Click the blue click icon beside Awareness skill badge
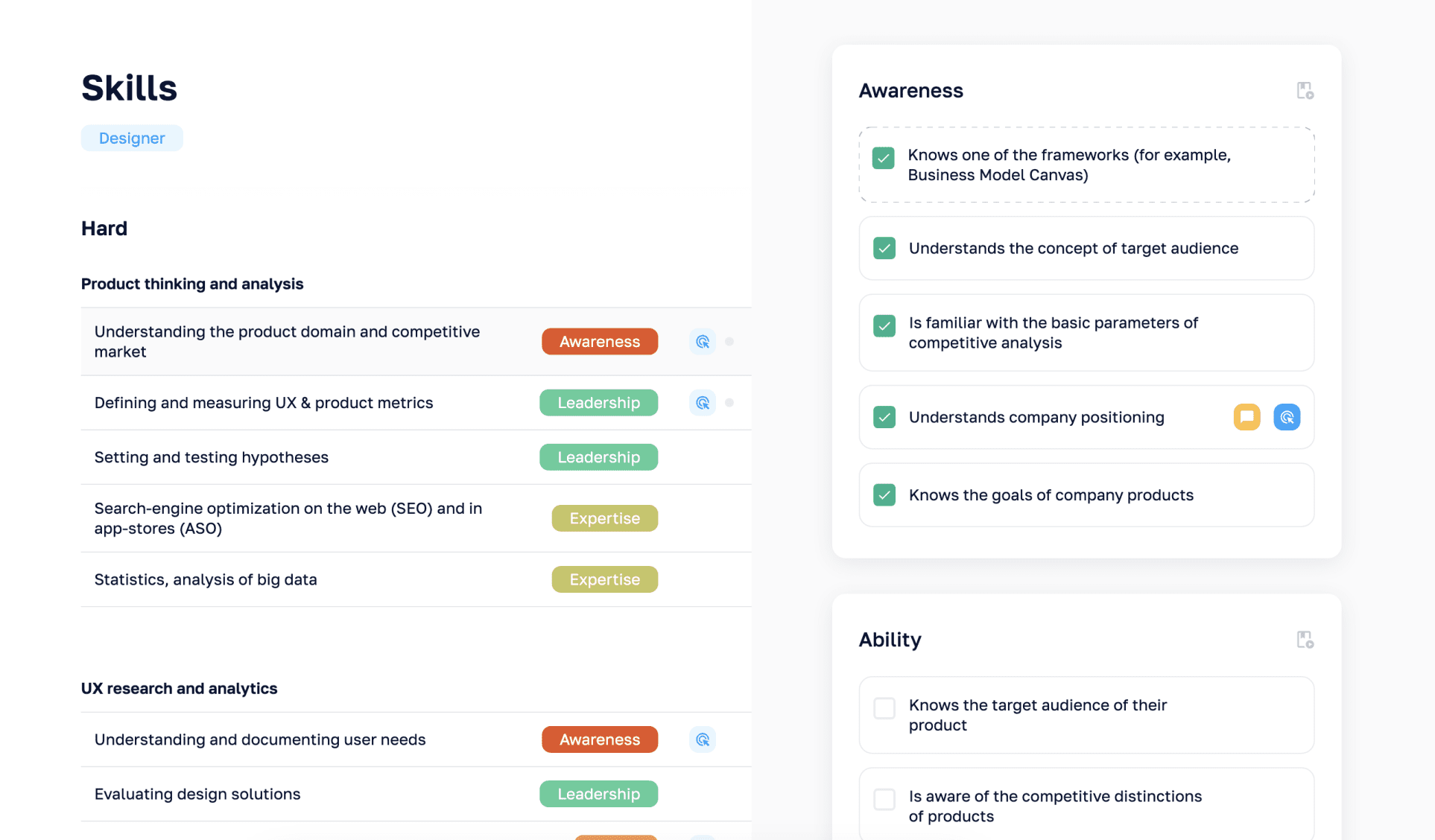1435x840 pixels. point(702,341)
